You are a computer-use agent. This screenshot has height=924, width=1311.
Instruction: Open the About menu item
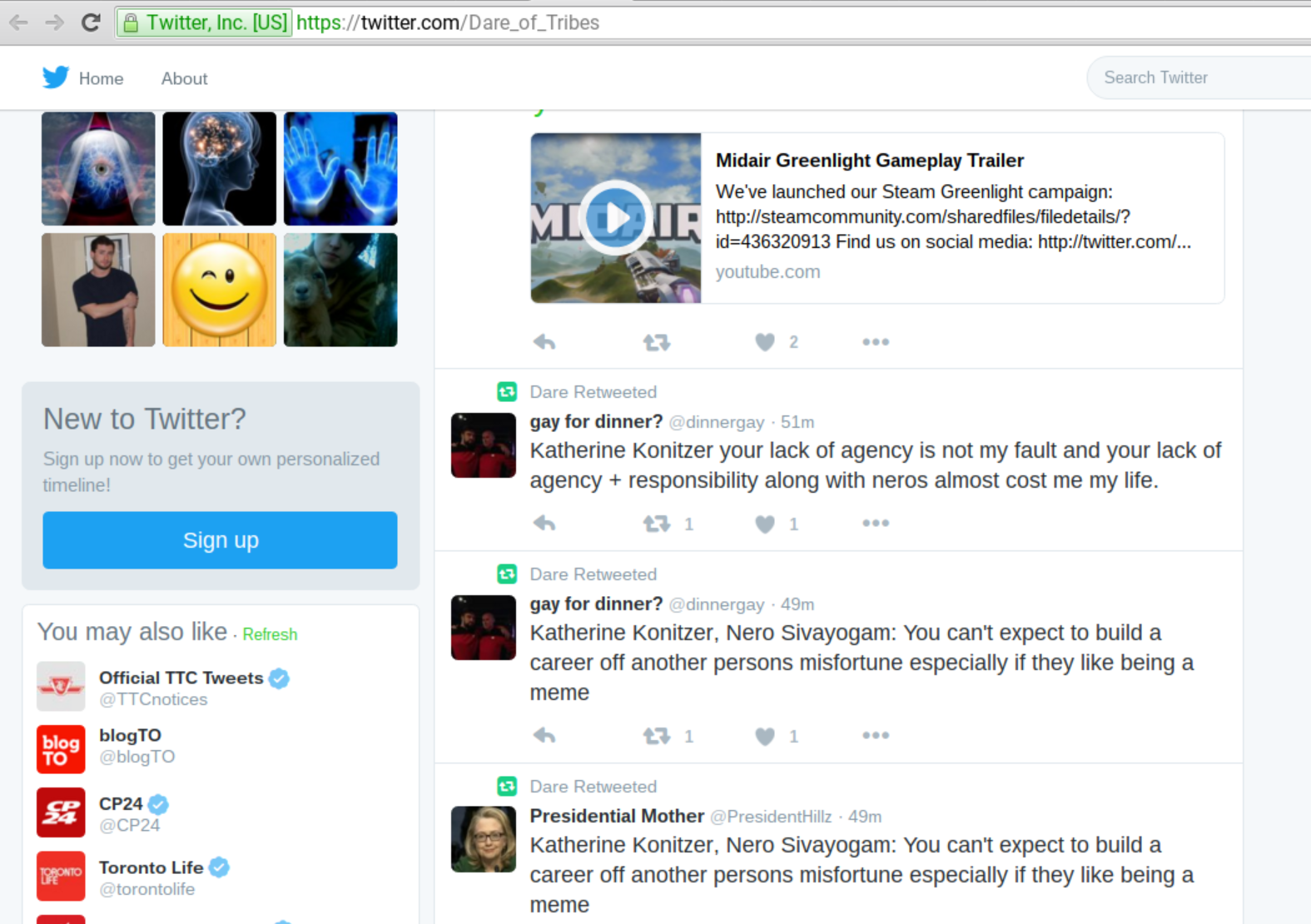pos(184,78)
